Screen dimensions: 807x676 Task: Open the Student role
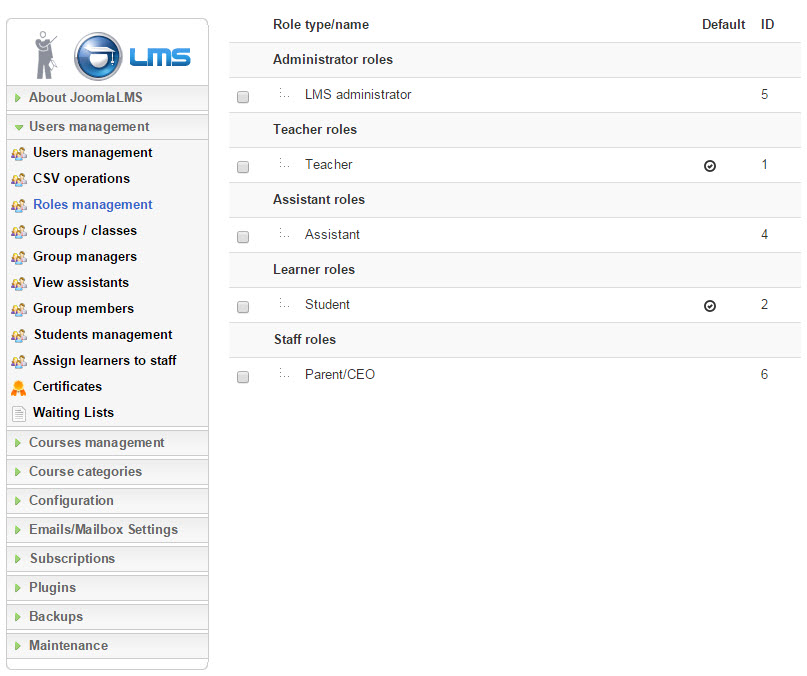(327, 305)
